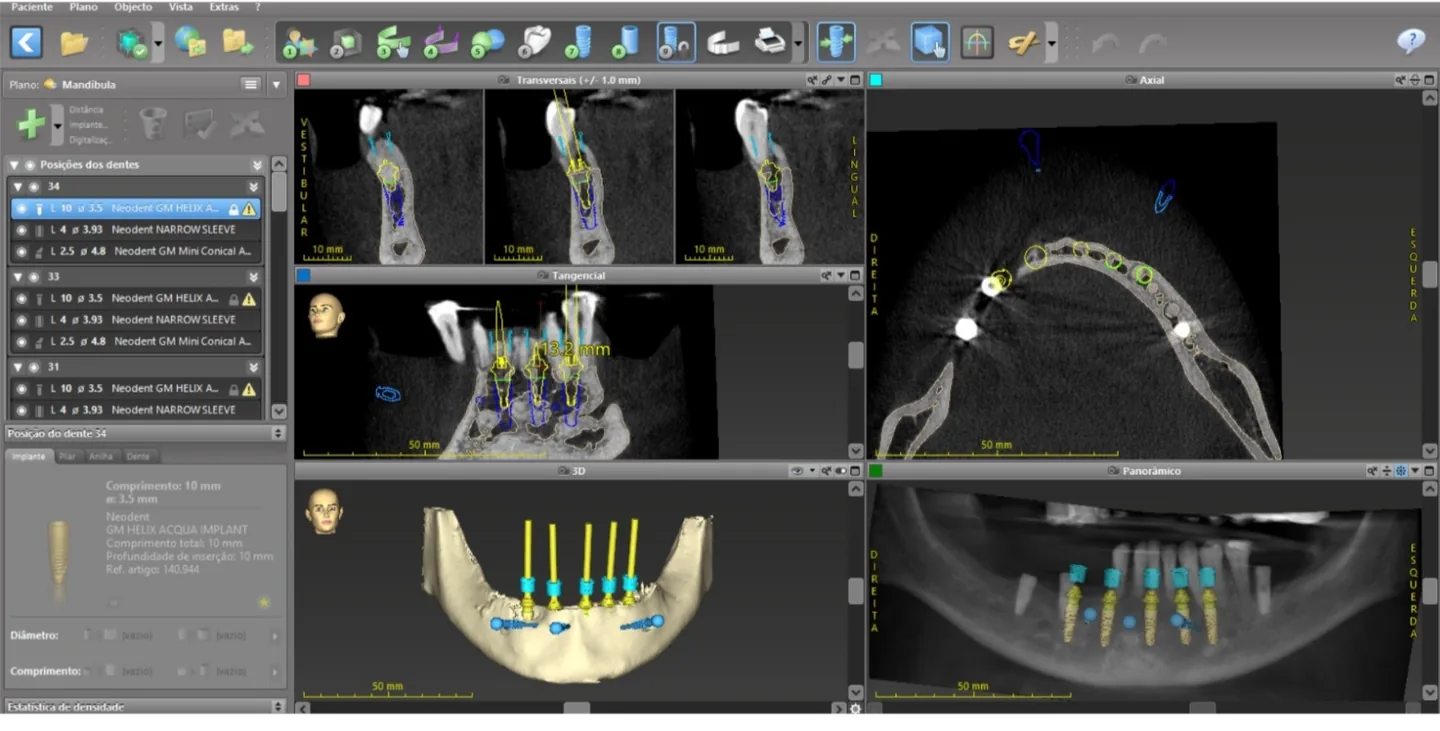
Task: Toggle visibility of tooth 31 group
Action: tap(34, 367)
